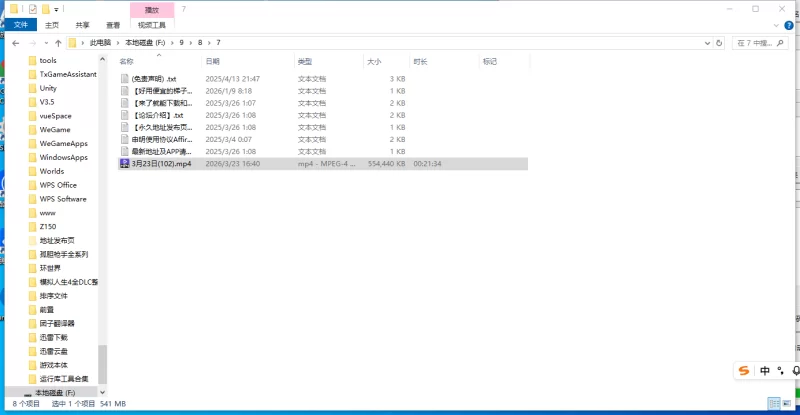Click the microphone voice input in IME bar

(796, 371)
